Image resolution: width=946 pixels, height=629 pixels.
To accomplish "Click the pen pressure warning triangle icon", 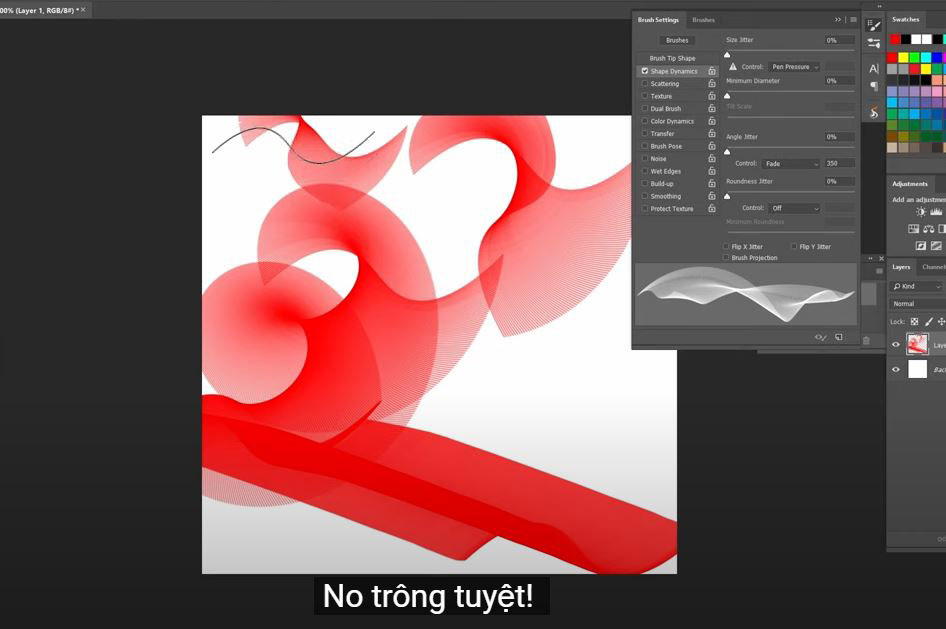I will (733, 67).
